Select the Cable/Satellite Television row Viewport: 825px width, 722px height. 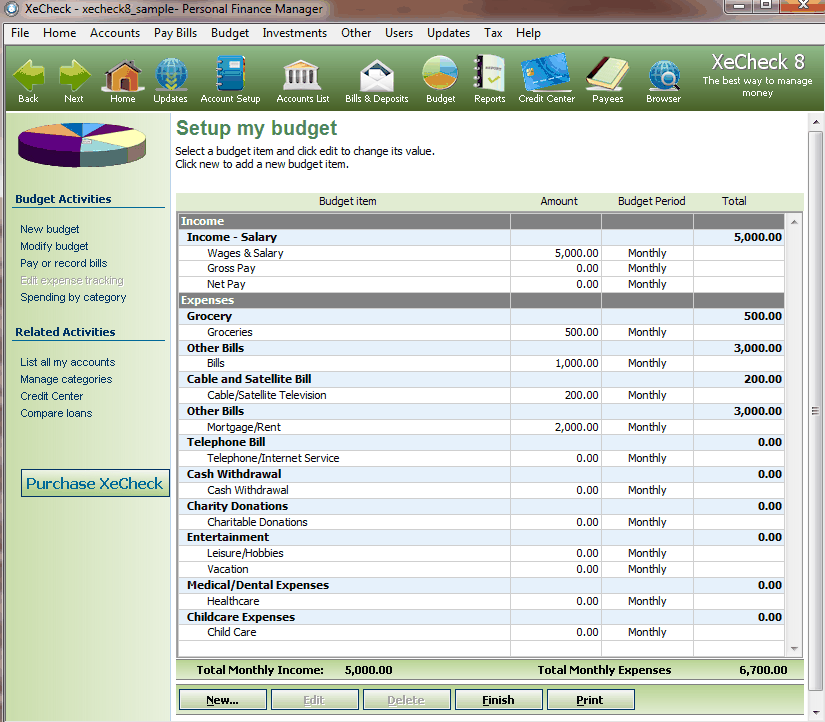point(481,395)
